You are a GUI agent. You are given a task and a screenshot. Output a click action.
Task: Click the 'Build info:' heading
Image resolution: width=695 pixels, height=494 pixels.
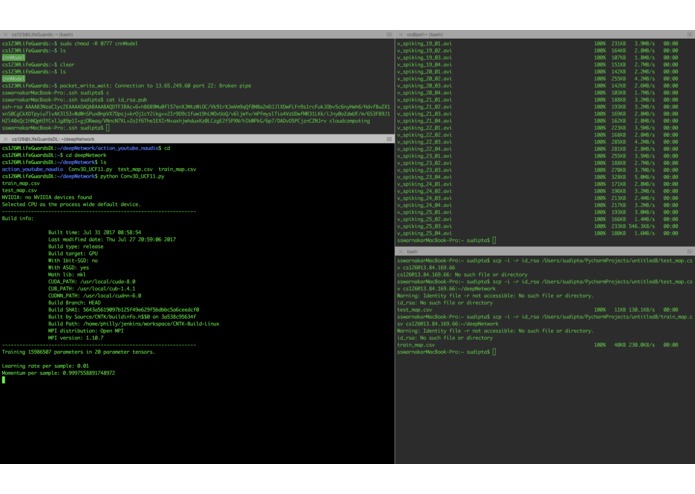tap(18, 218)
